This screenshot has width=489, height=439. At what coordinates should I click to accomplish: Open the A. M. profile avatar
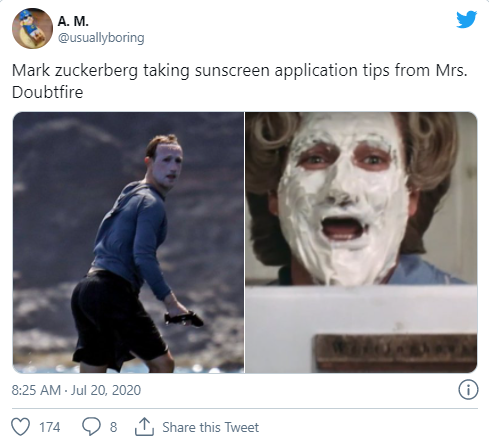click(32, 29)
